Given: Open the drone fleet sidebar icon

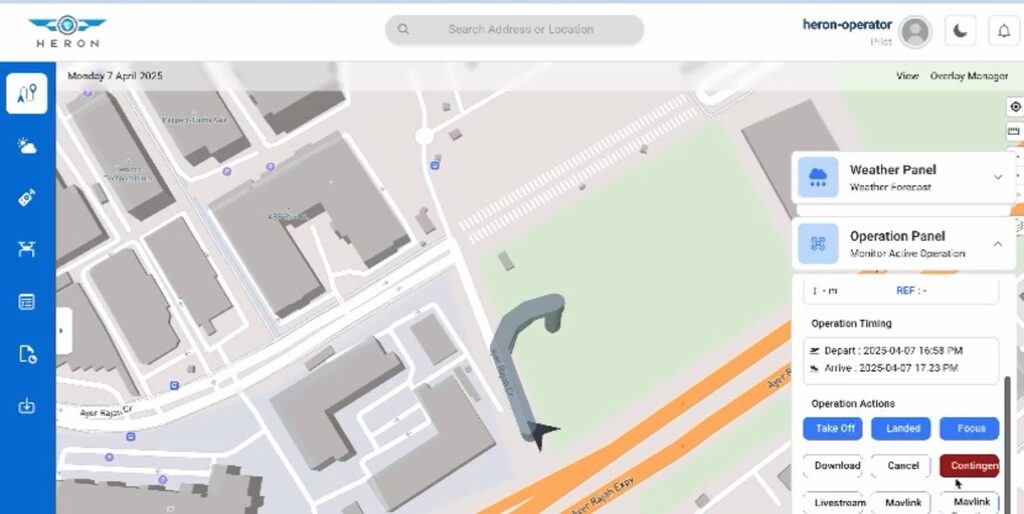Looking at the screenshot, I should tap(27, 250).
